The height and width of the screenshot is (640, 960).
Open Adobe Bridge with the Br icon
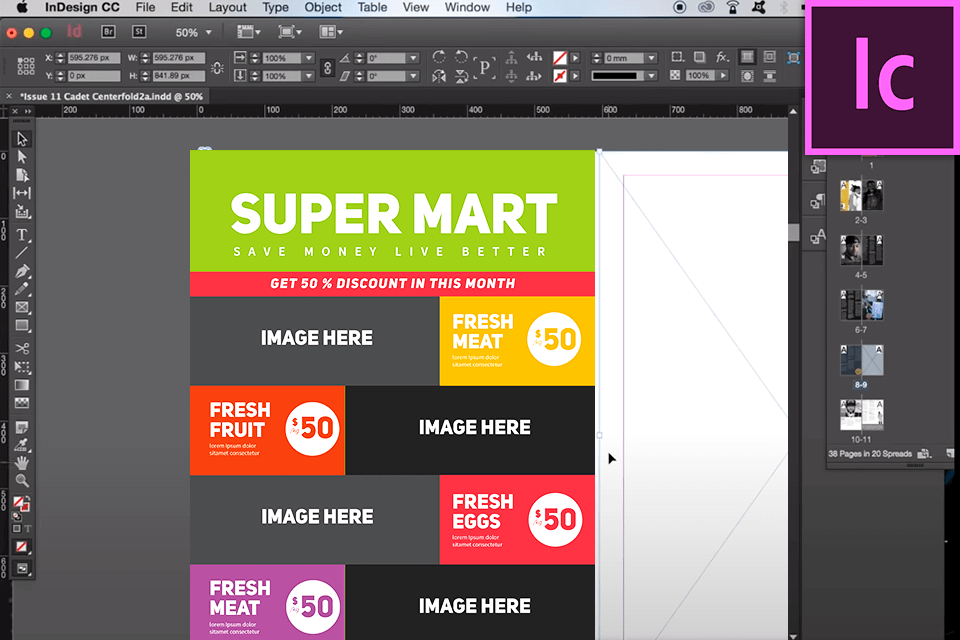pyautogui.click(x=107, y=31)
